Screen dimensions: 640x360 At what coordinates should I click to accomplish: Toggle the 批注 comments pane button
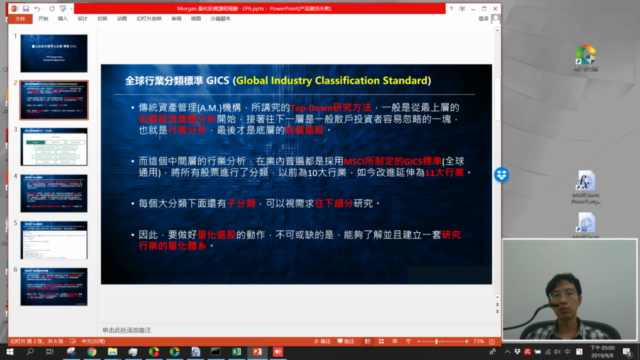pos(346,341)
